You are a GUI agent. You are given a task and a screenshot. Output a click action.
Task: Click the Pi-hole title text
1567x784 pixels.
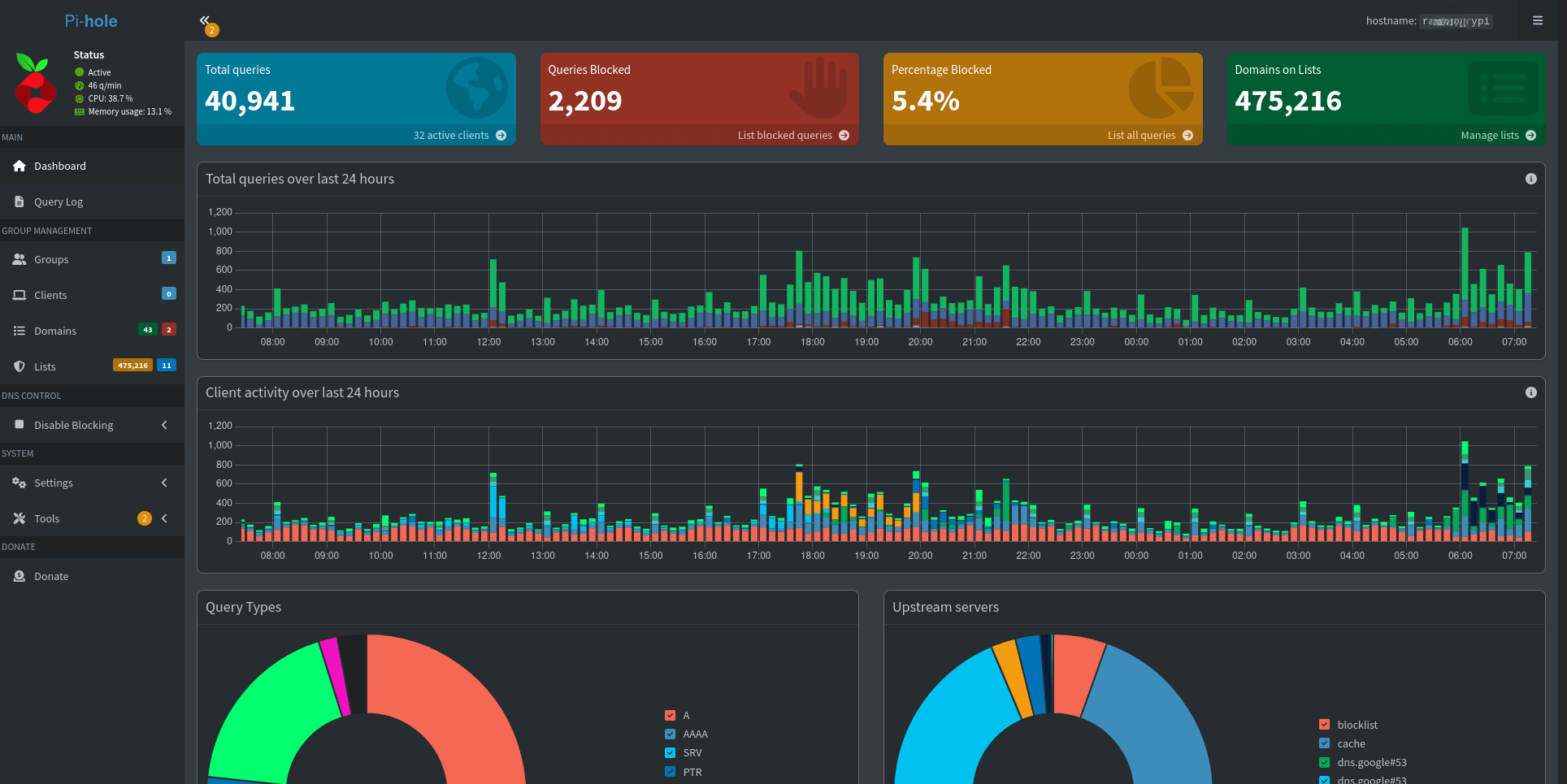point(91,21)
